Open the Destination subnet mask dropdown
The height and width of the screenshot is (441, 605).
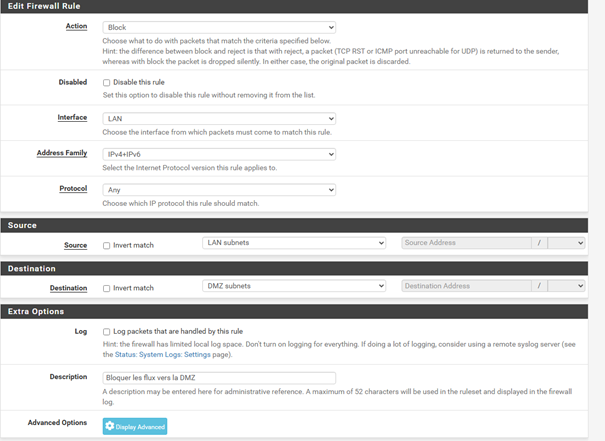(566, 286)
